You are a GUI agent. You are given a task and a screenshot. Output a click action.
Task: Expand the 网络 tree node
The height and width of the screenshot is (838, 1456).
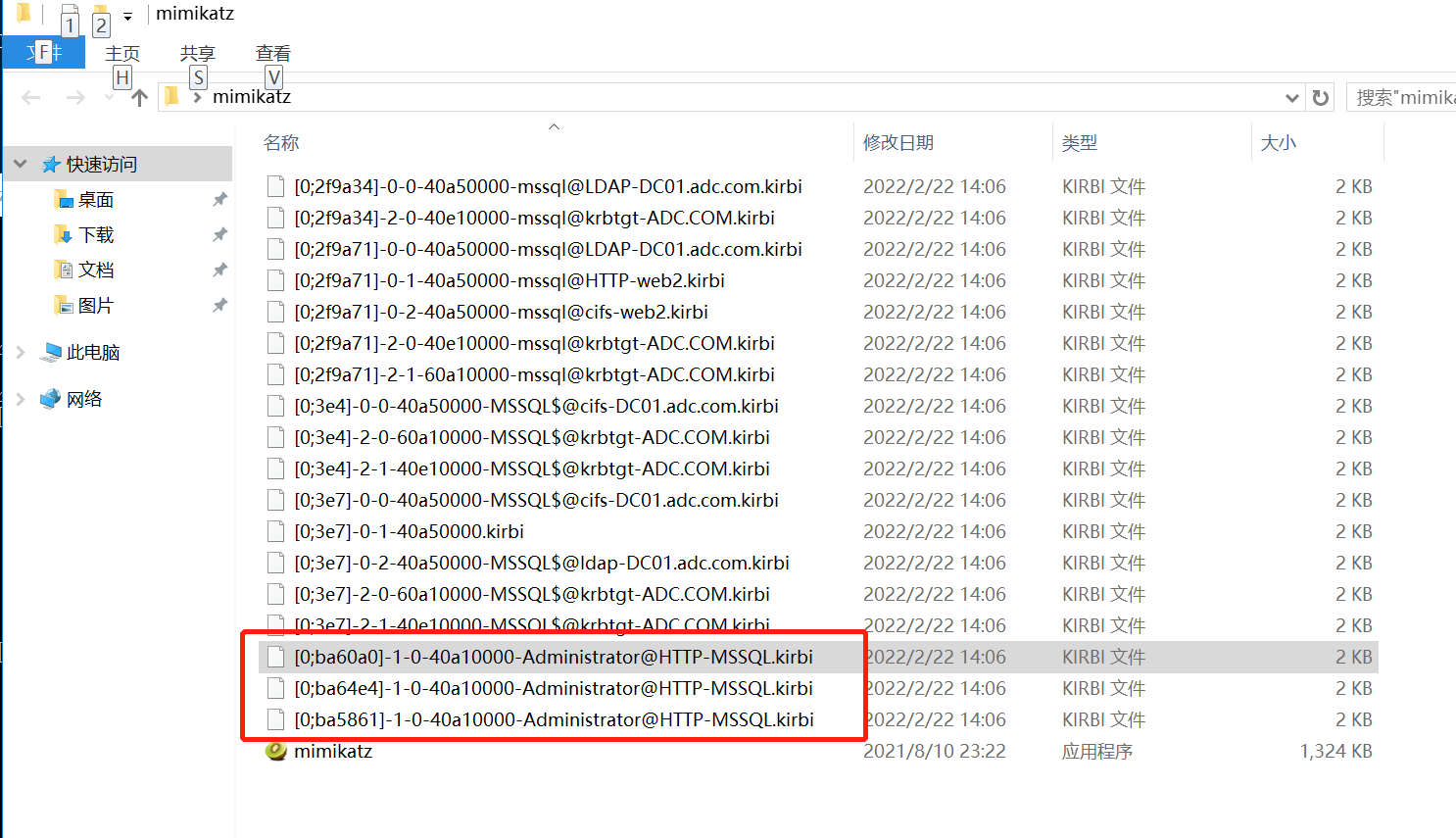(21, 399)
